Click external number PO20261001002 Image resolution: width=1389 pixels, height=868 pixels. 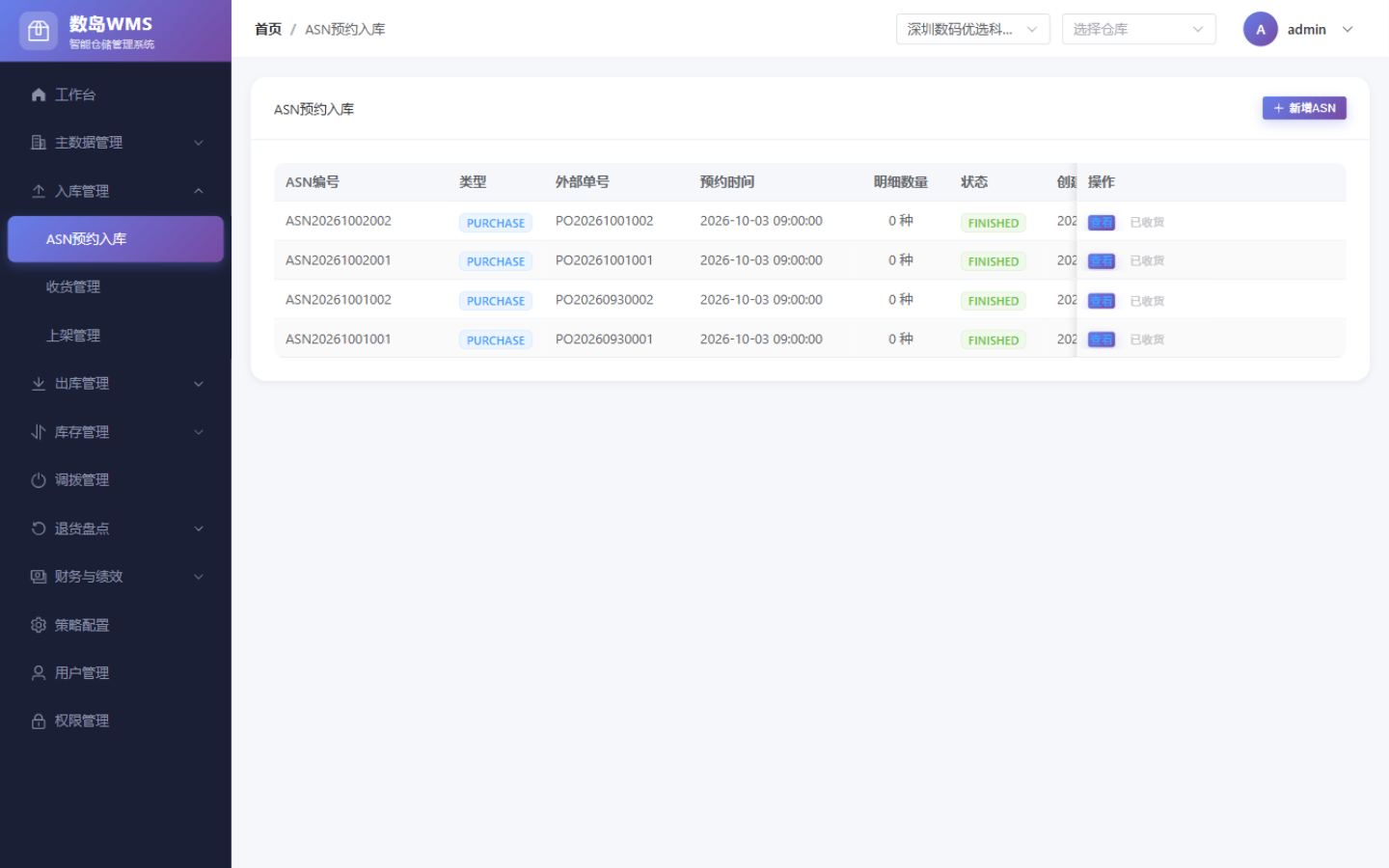click(605, 221)
